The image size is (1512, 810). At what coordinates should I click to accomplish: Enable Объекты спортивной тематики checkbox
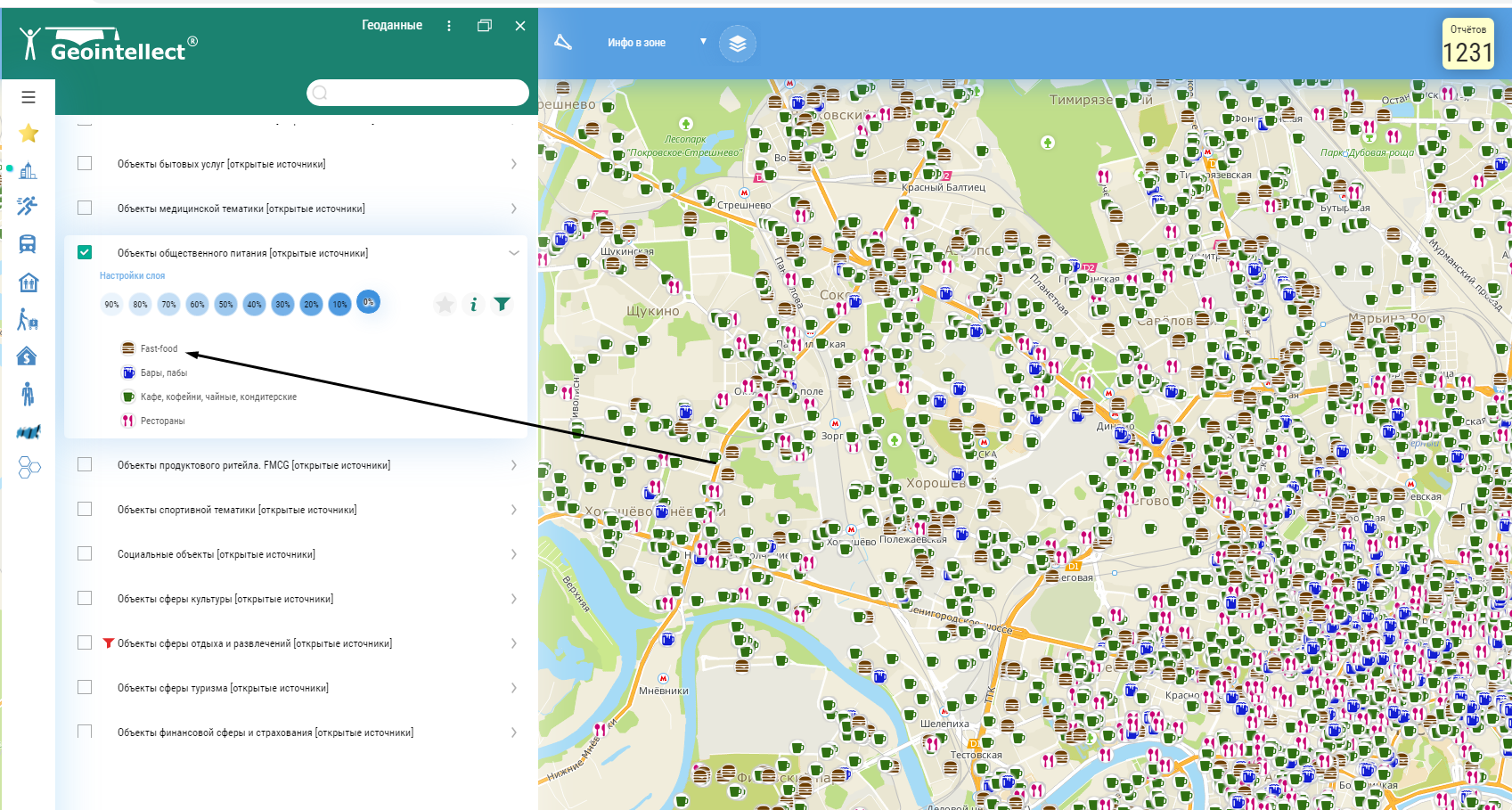(x=85, y=509)
